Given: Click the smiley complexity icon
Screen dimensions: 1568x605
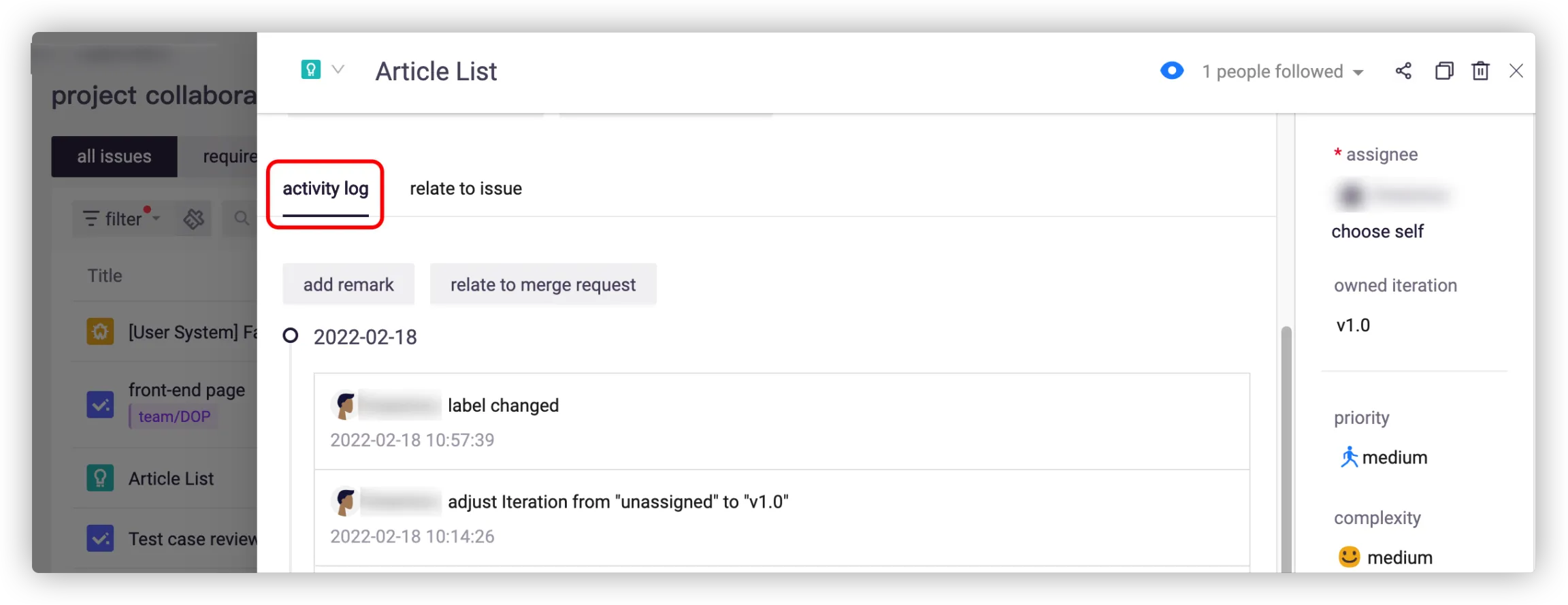Looking at the screenshot, I should tap(1349, 557).
